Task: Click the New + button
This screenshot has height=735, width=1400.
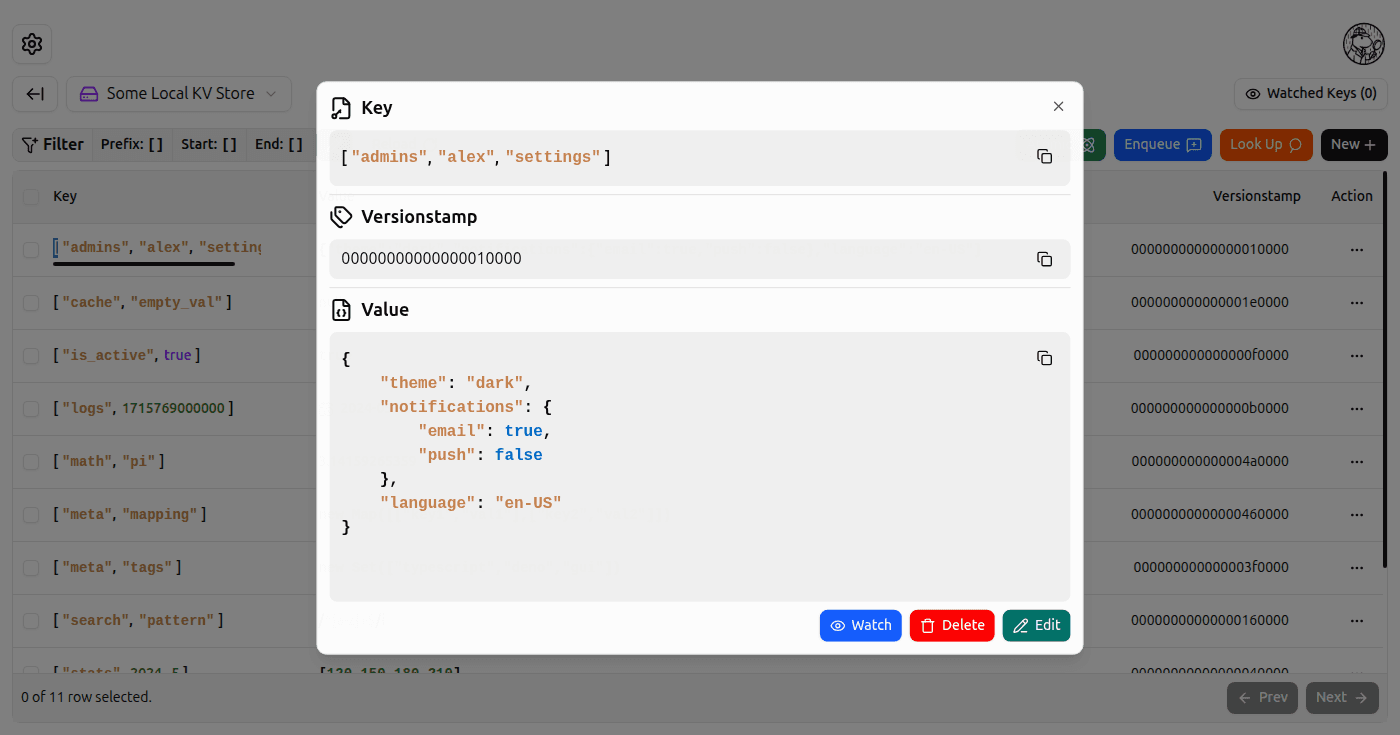Action: pos(1354,145)
